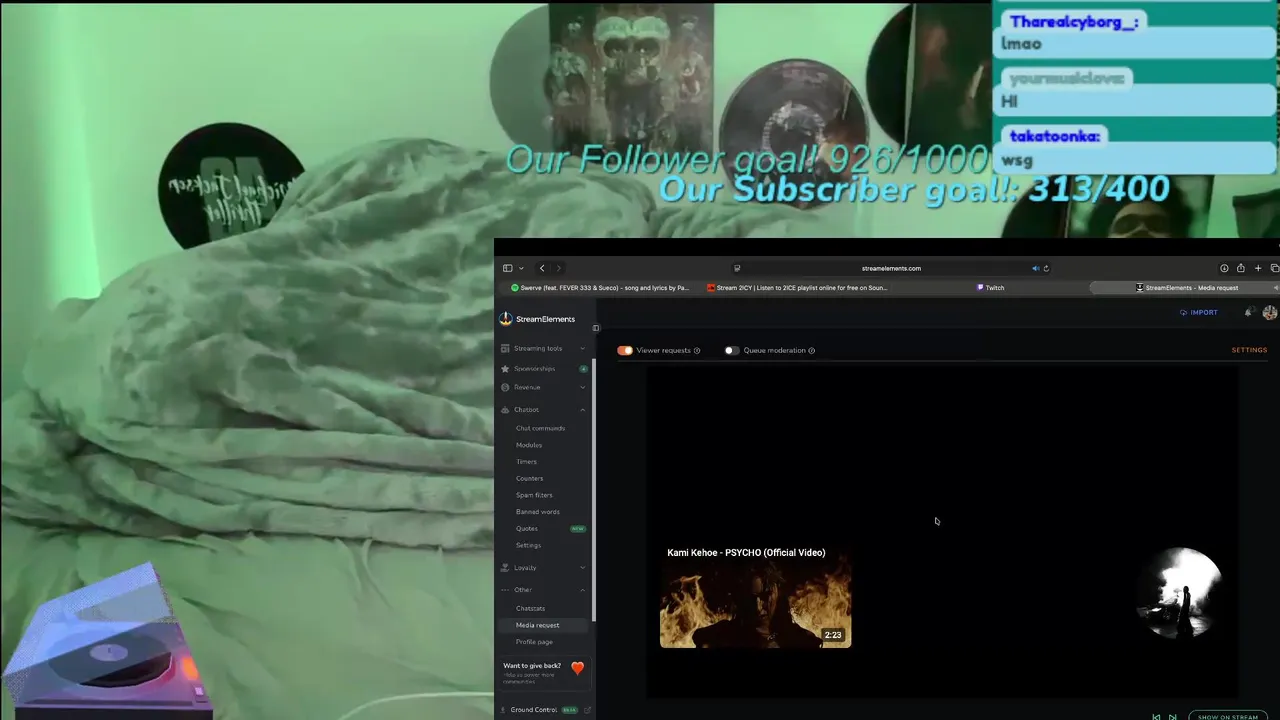The height and width of the screenshot is (720, 1280).
Task: Click the Sponsorships star icon
Action: click(505, 369)
